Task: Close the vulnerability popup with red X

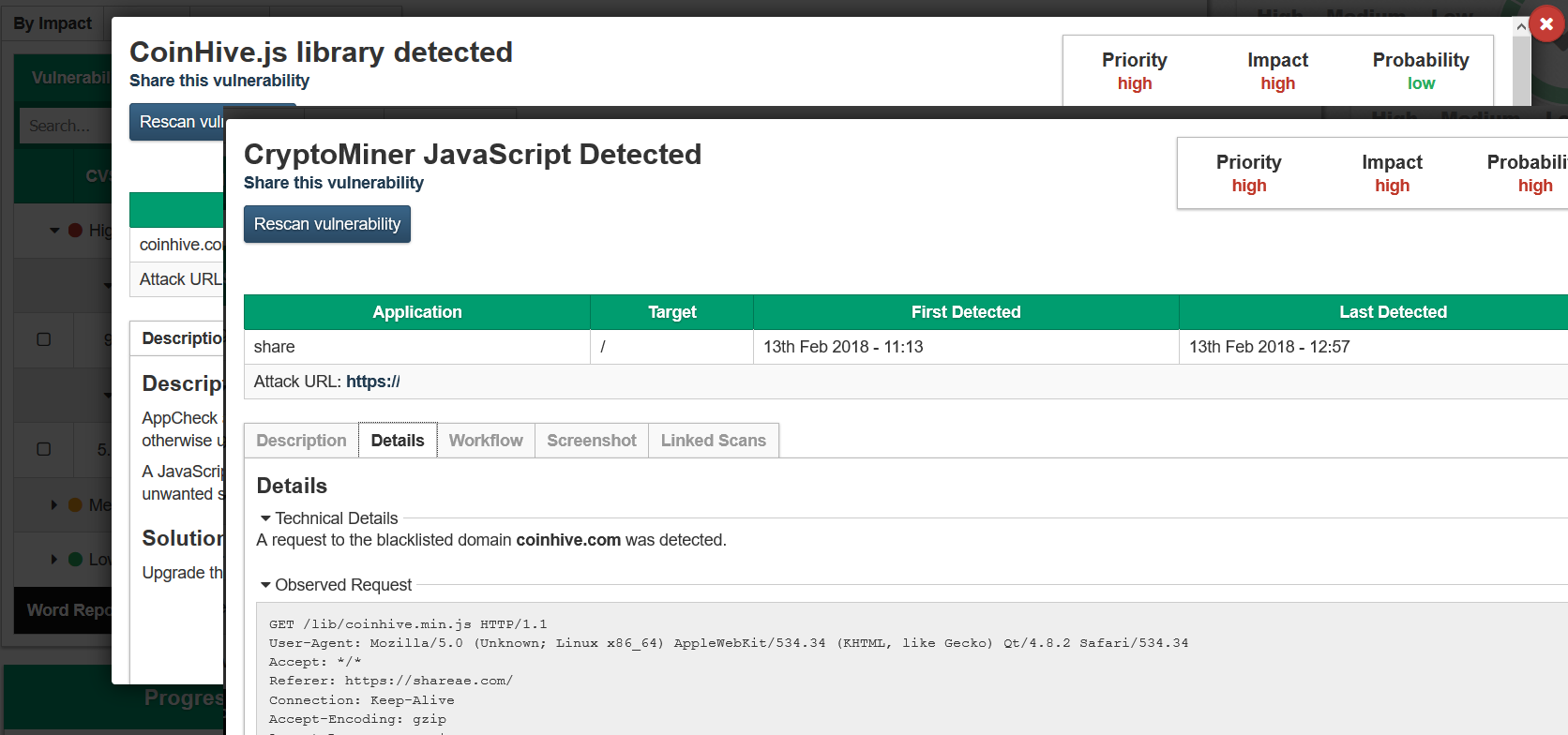Action: point(1546,24)
